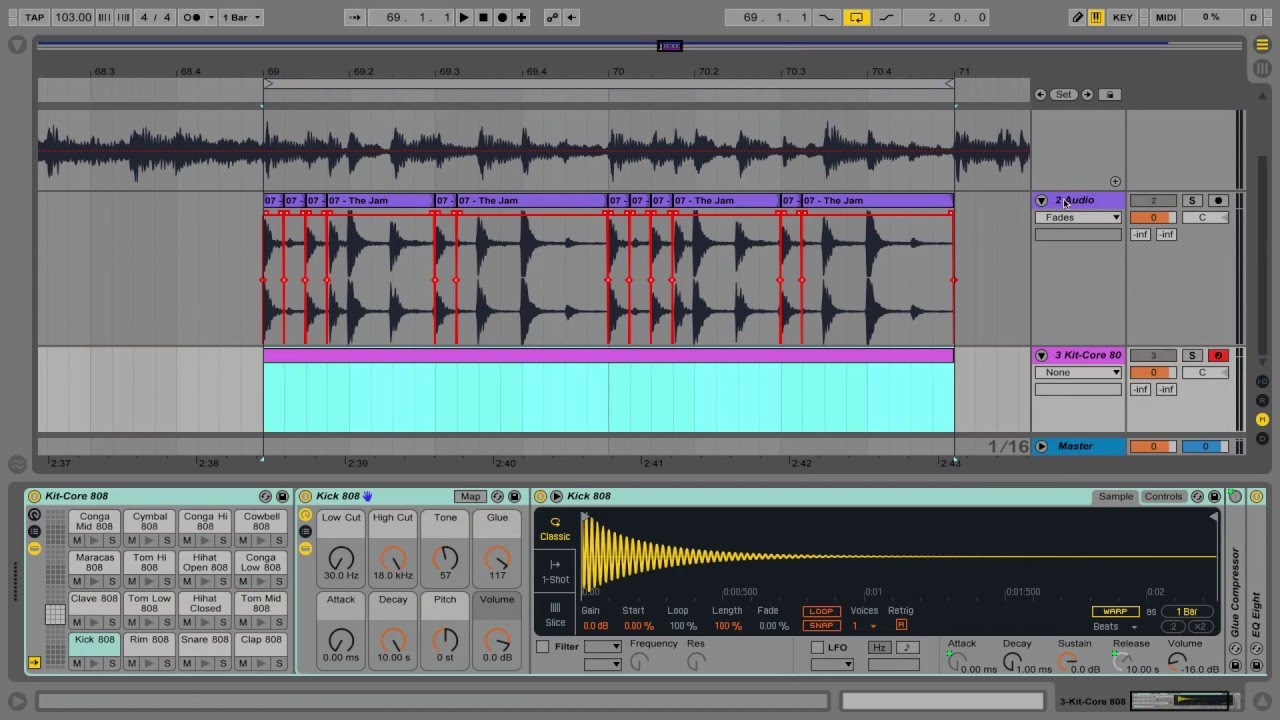This screenshot has height=720, width=1280.
Task: Collapse the 3 Kit-Core 808 track
Action: click(1041, 355)
